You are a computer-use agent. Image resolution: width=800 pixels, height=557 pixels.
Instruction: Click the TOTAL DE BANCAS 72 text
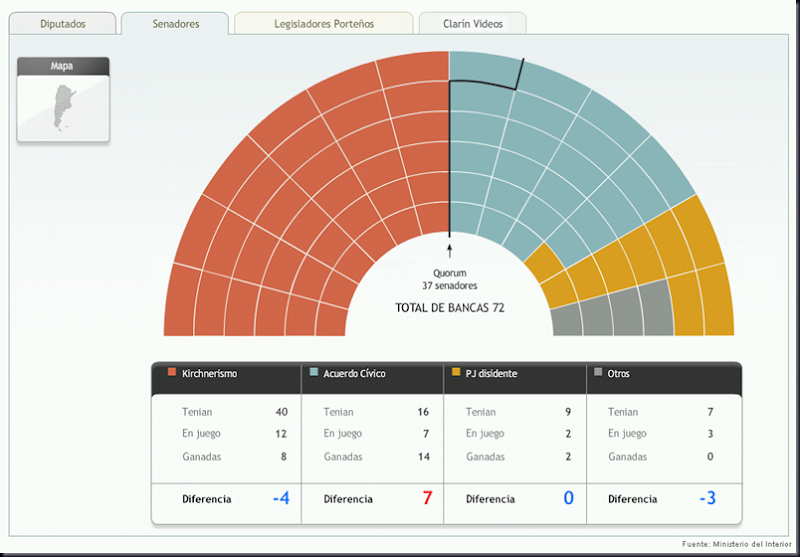tap(450, 308)
